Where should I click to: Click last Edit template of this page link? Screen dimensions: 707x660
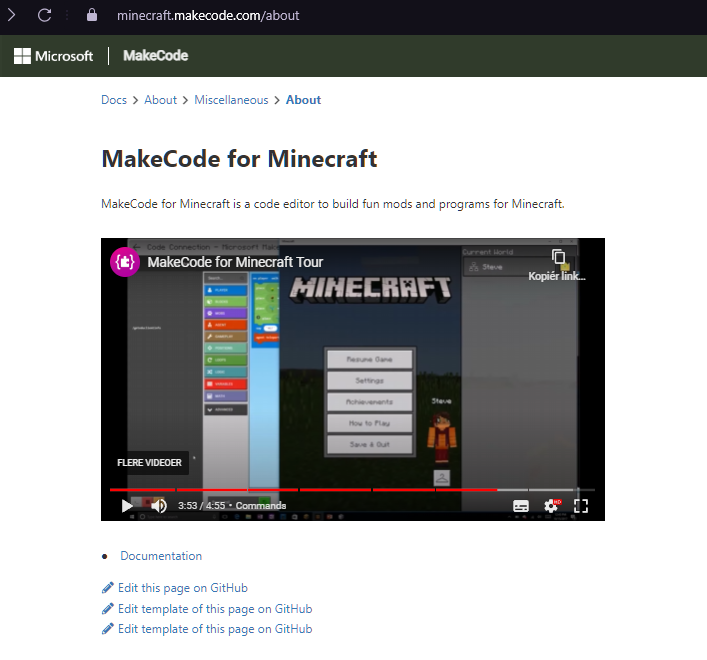click(x=215, y=629)
